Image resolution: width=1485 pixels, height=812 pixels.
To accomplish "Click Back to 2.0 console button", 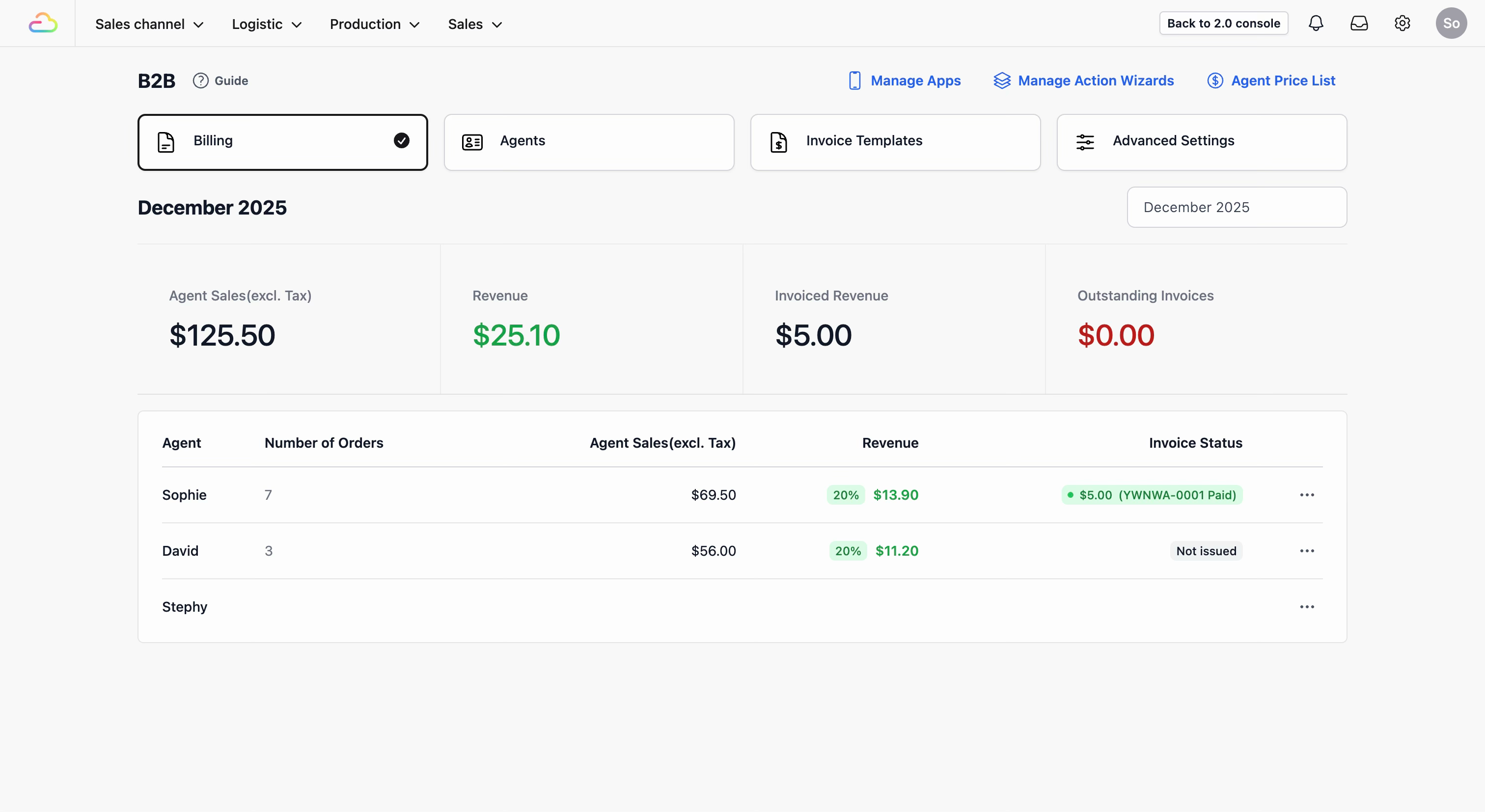I will 1223,24.
